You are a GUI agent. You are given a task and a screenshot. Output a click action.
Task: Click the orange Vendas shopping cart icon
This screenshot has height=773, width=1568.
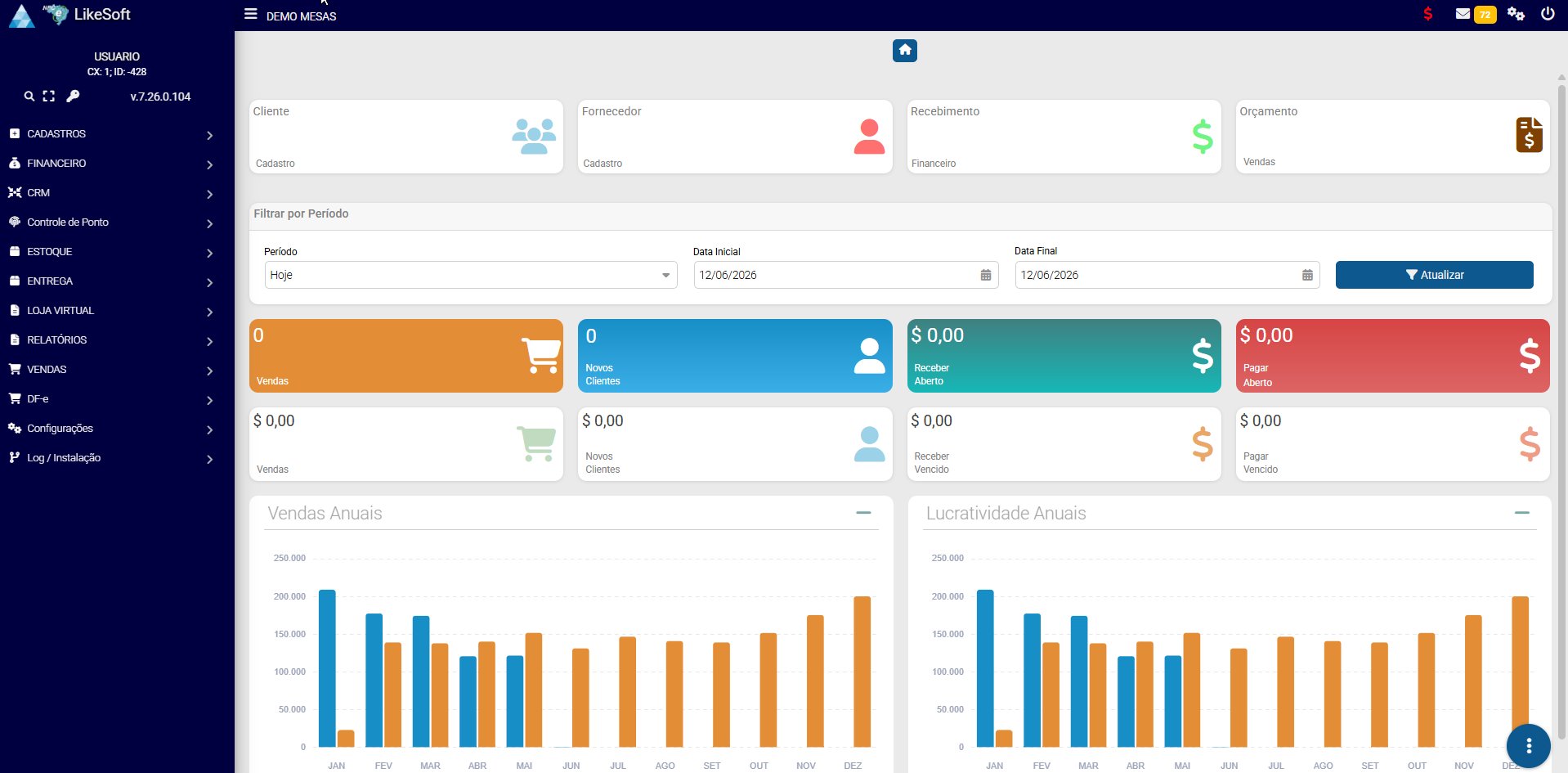[x=541, y=356]
